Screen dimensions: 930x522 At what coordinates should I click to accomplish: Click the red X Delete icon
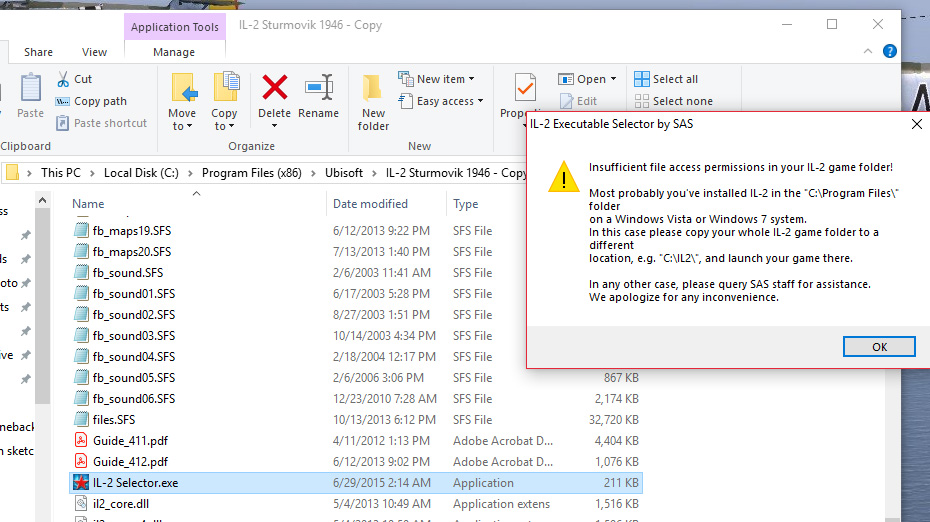(275, 88)
